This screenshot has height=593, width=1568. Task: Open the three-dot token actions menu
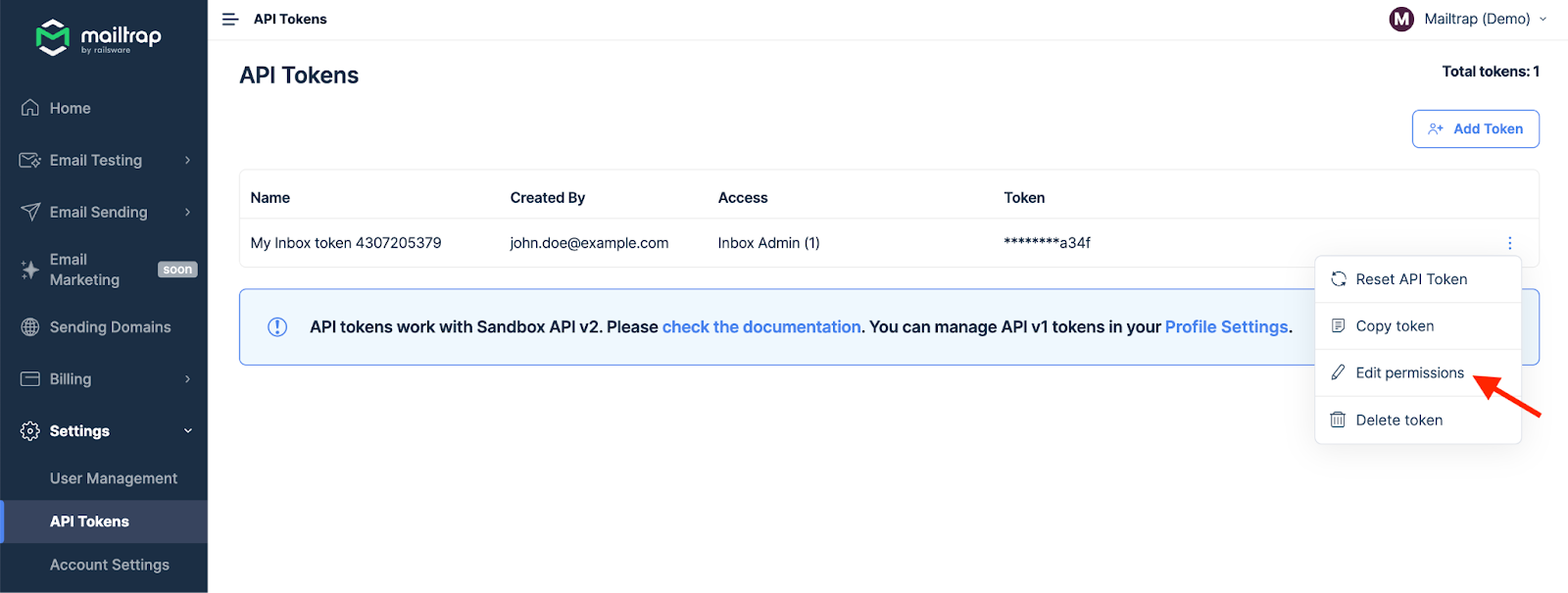(x=1509, y=243)
